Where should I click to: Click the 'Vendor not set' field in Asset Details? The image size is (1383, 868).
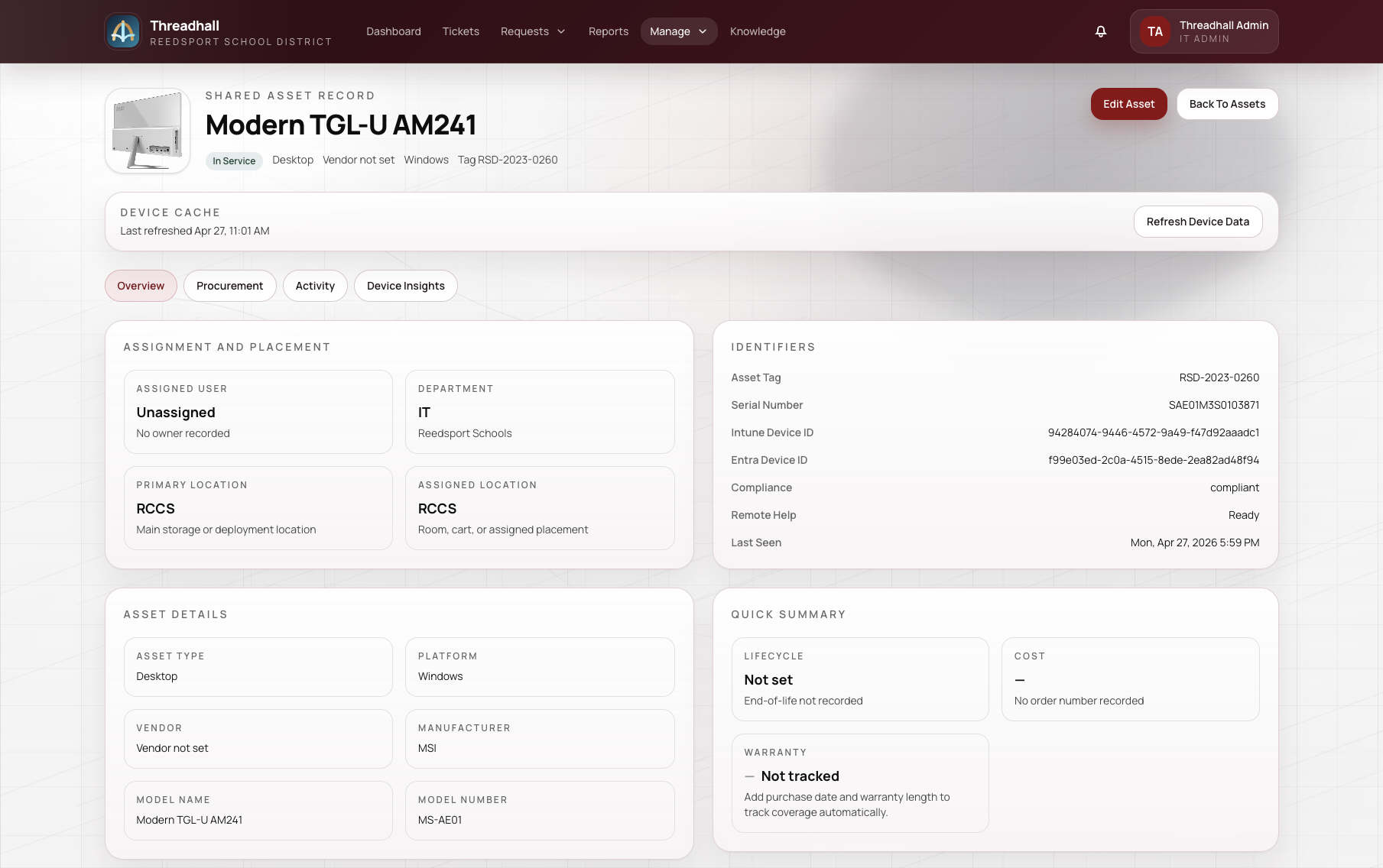(258, 739)
